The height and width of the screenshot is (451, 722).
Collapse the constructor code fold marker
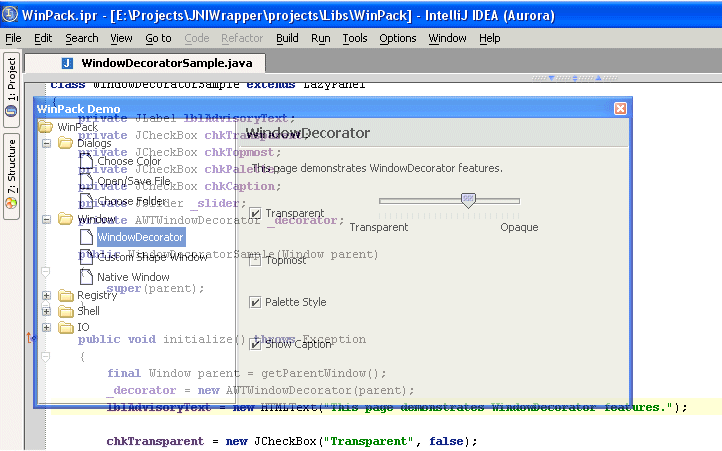coord(46,272)
